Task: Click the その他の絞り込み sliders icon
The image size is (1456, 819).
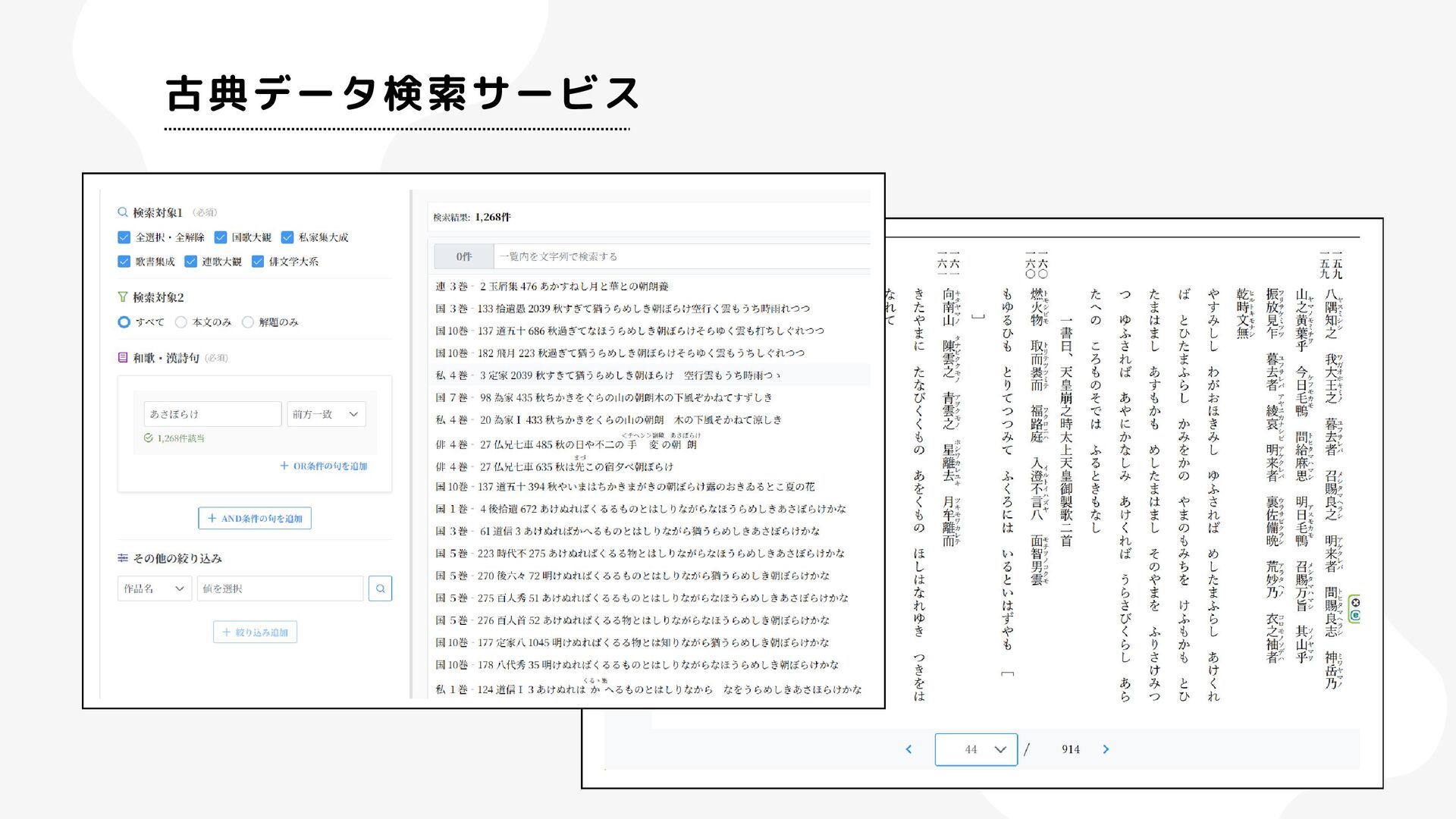Action: [123, 558]
